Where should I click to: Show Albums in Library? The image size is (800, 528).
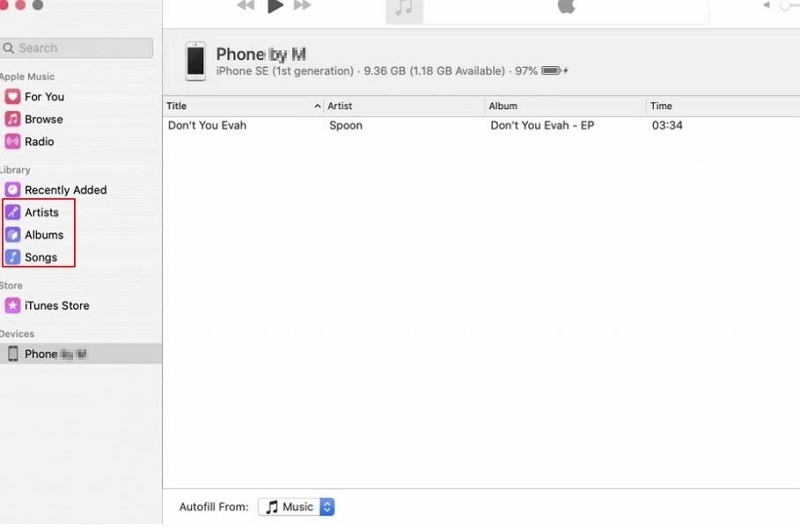pos(44,235)
